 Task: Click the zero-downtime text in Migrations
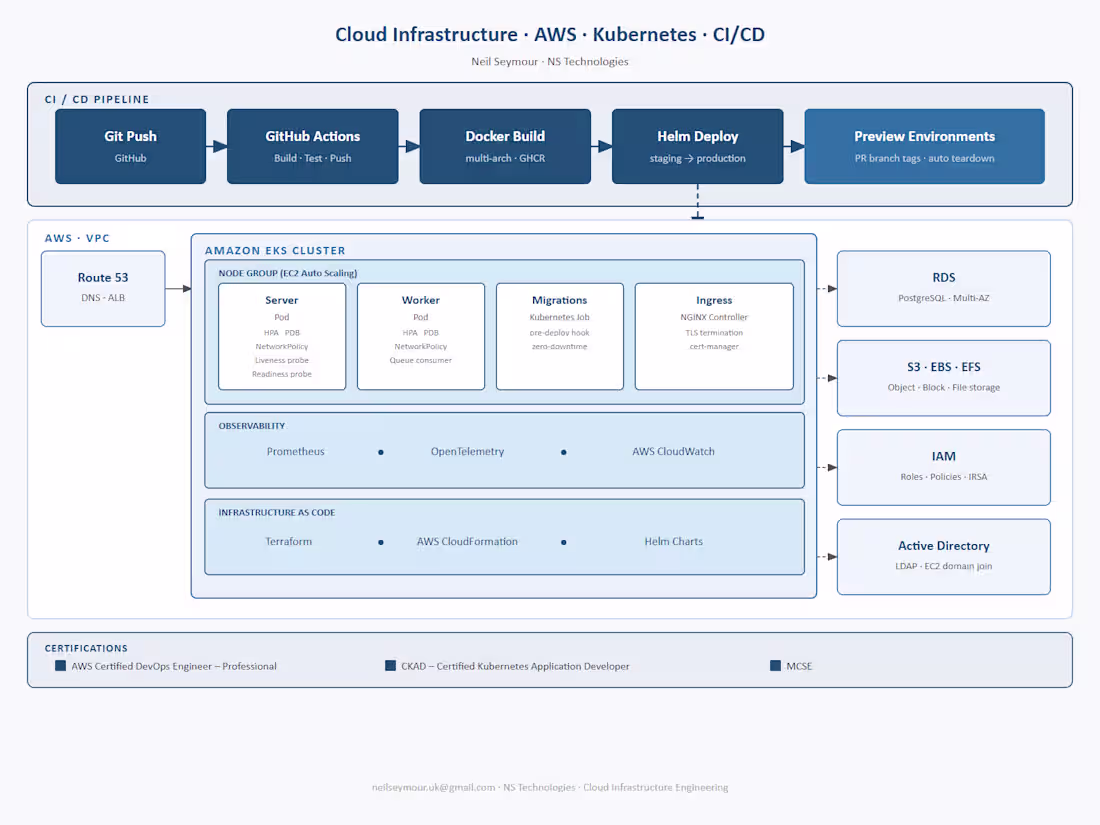(x=560, y=347)
